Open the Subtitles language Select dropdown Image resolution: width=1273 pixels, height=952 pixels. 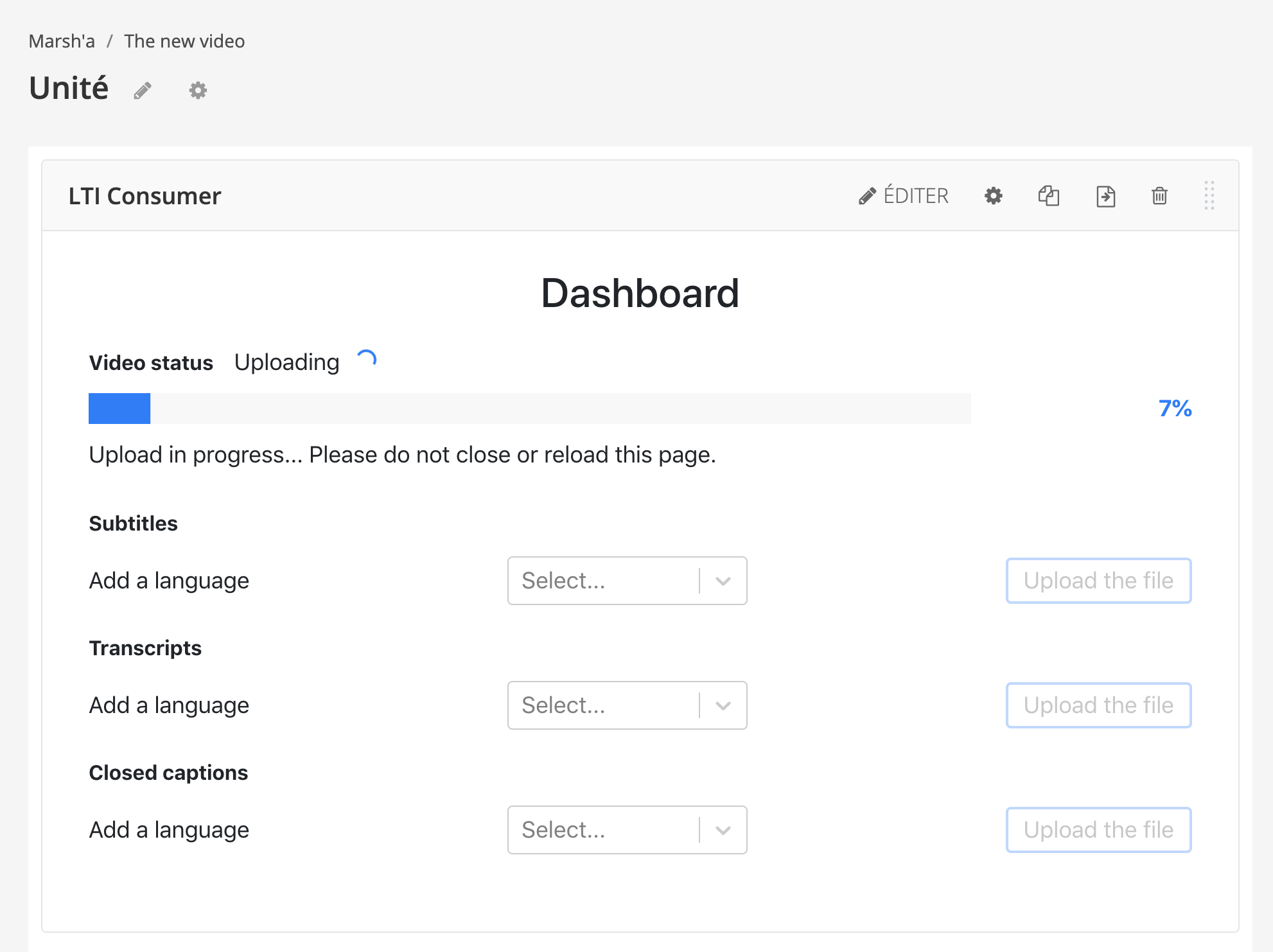(x=604, y=581)
